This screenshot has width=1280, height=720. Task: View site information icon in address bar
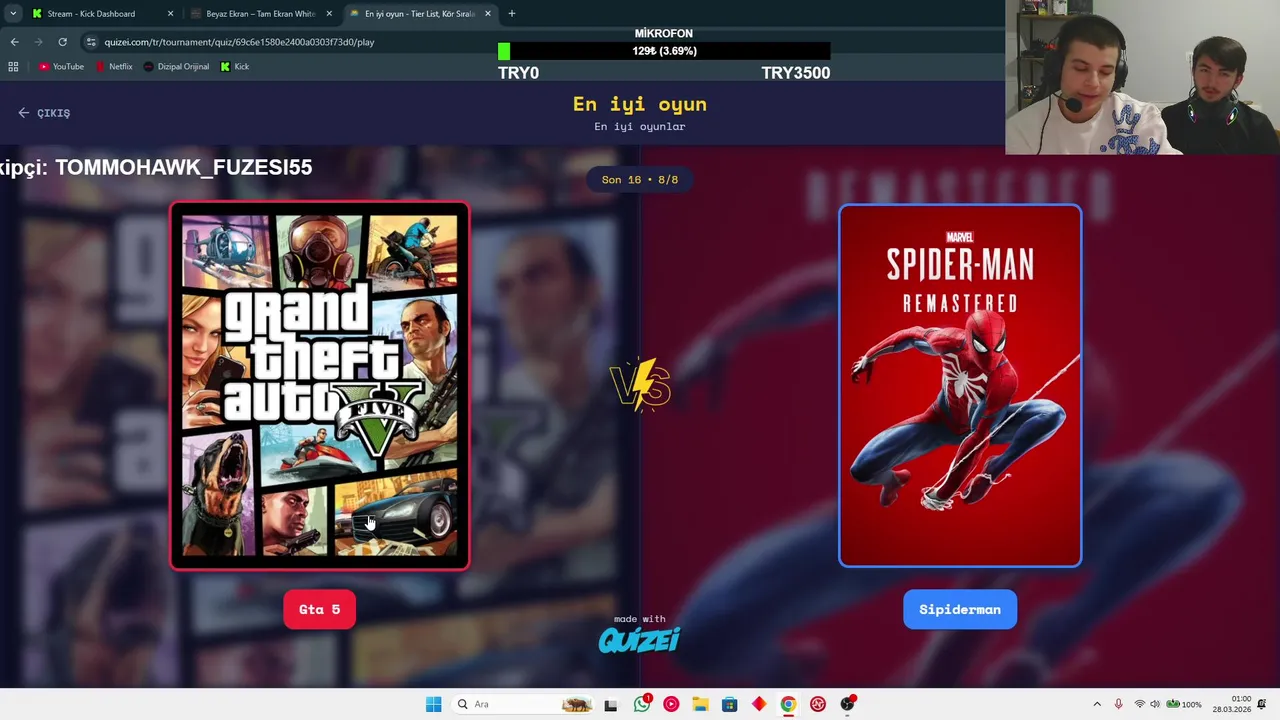(91, 42)
